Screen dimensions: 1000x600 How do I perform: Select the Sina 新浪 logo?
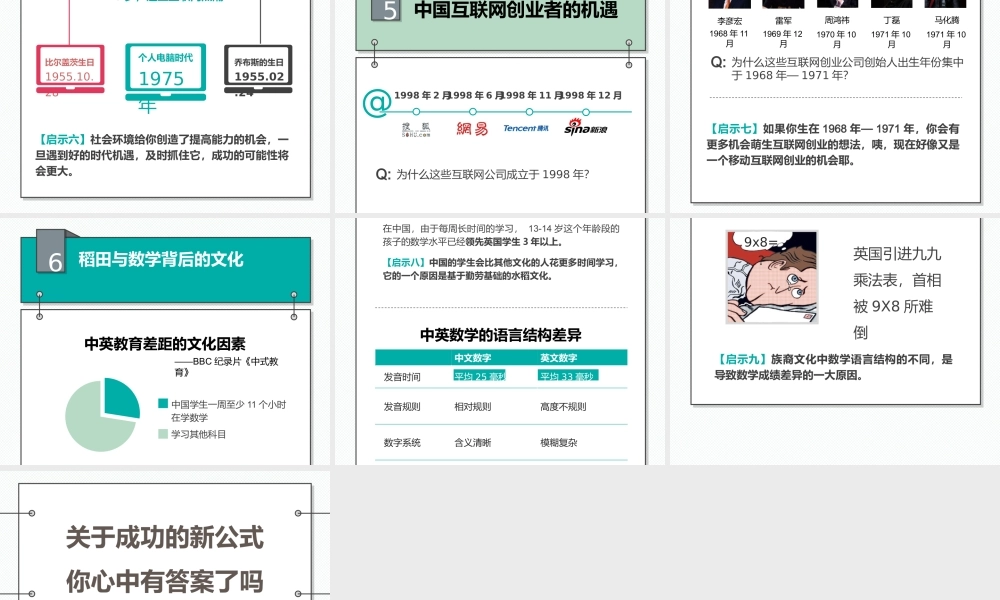(586, 127)
